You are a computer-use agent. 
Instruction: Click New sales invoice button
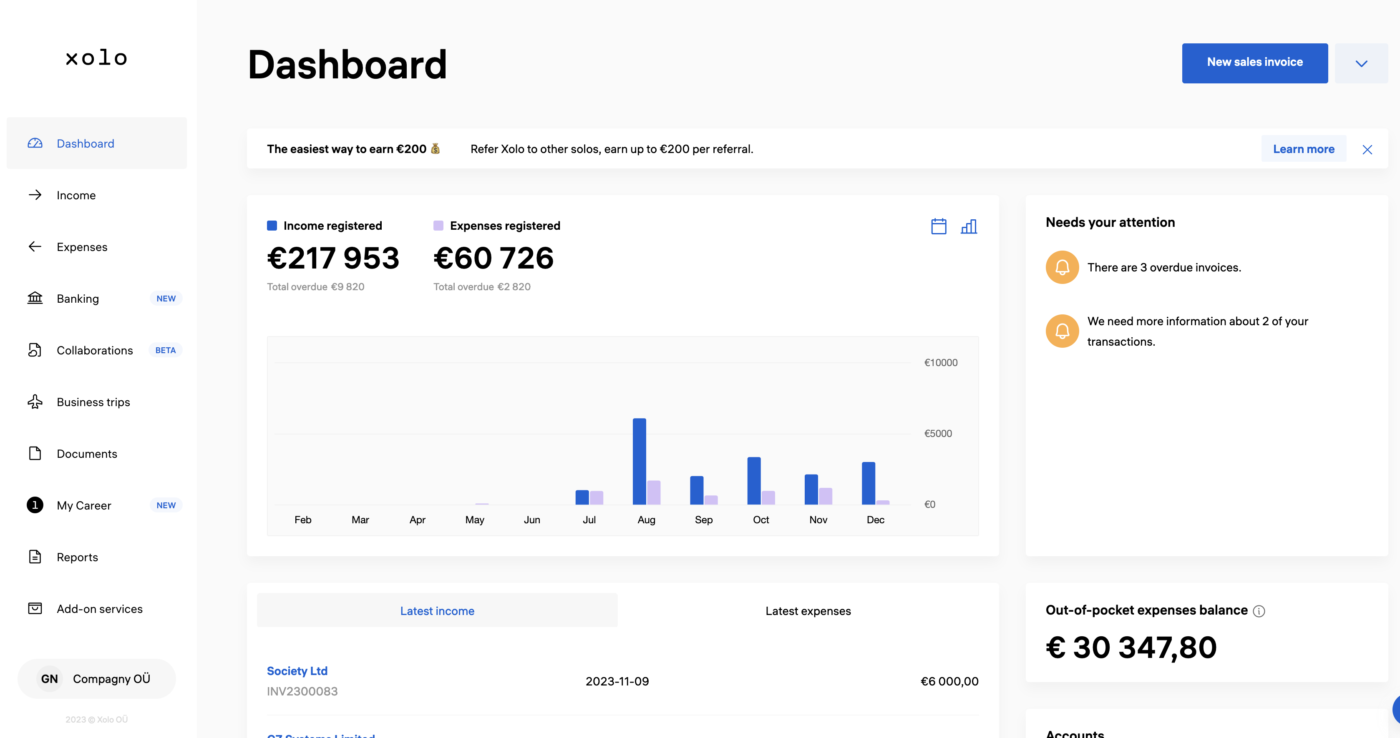[1255, 63]
